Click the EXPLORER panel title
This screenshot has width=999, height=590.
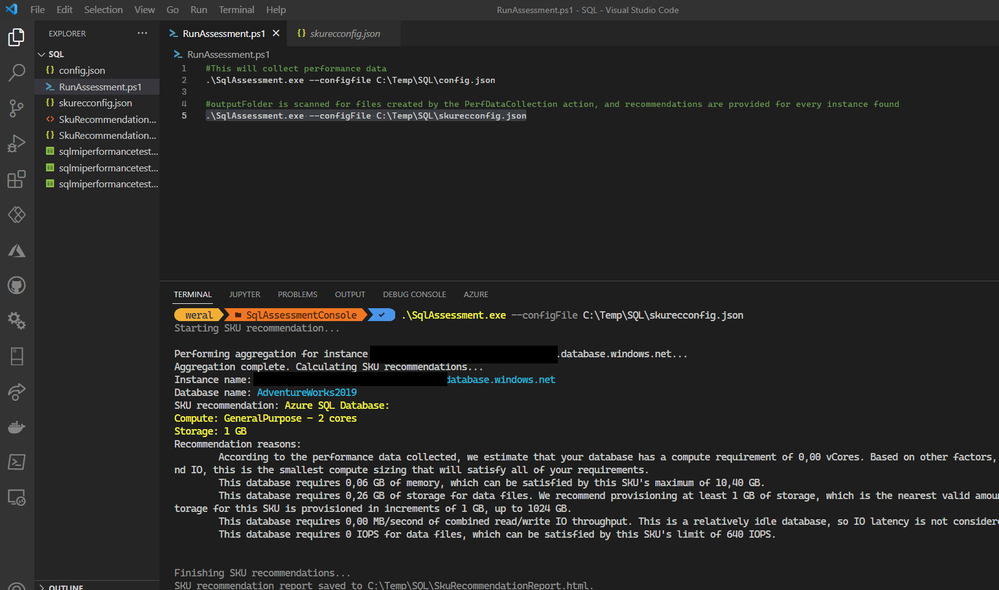tap(67, 33)
